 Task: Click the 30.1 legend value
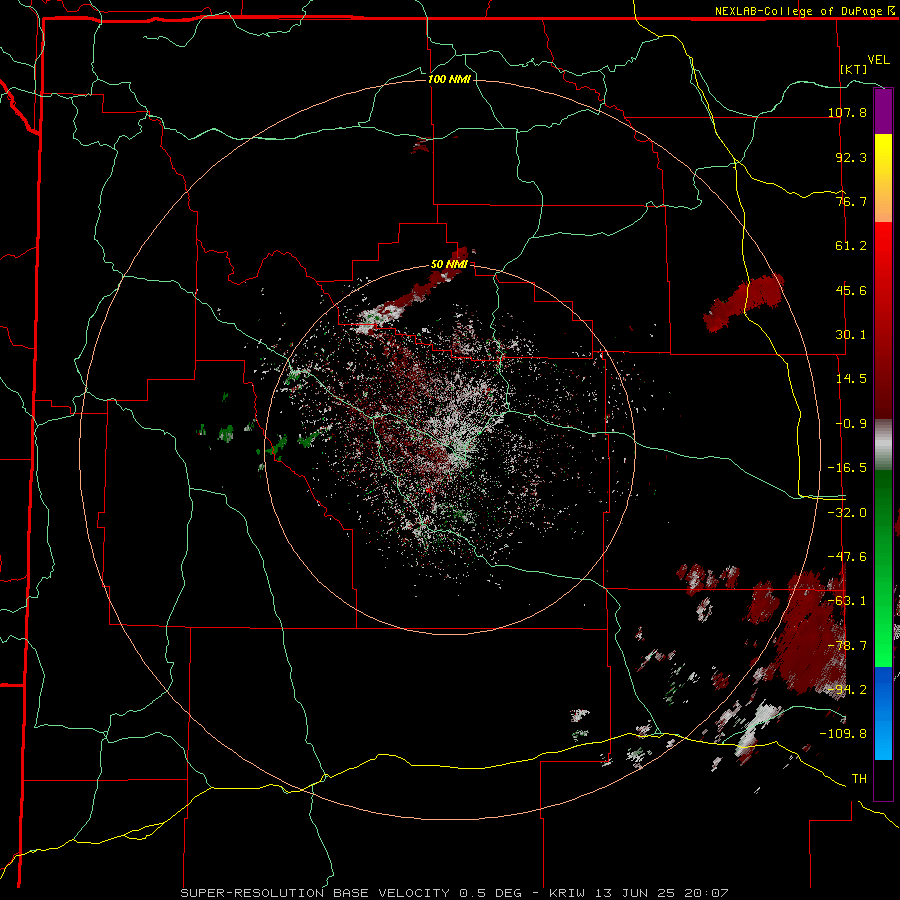pyautogui.click(x=851, y=335)
